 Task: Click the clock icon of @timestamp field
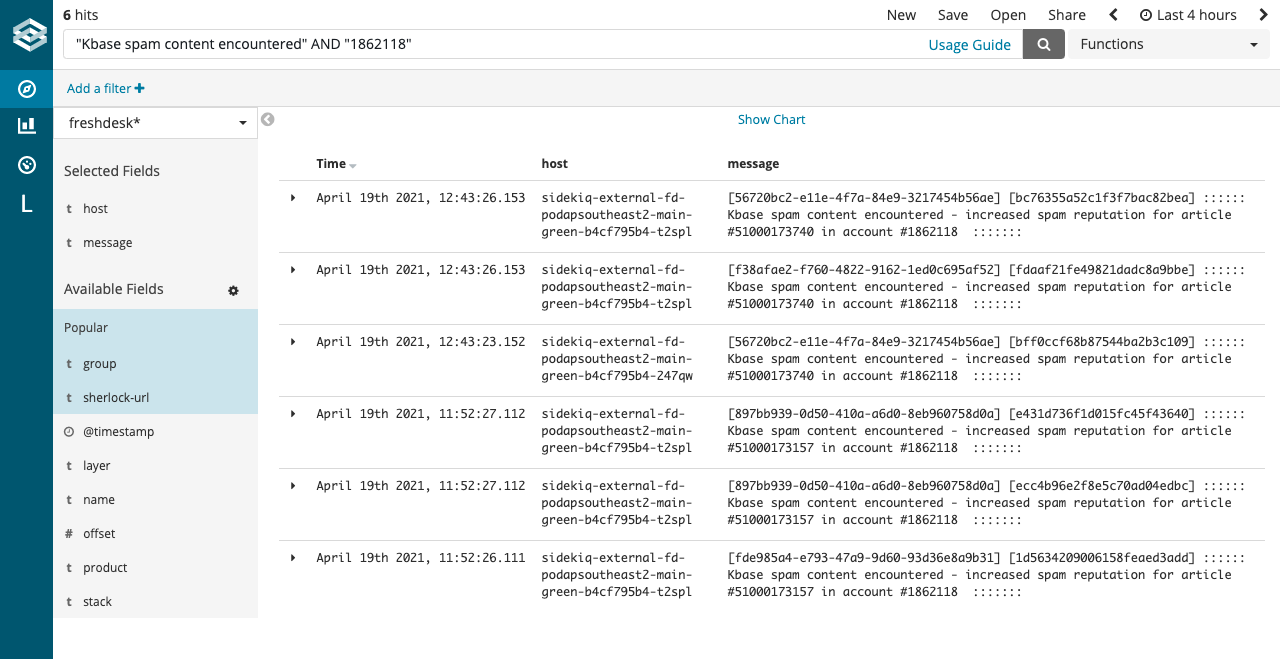click(x=69, y=432)
